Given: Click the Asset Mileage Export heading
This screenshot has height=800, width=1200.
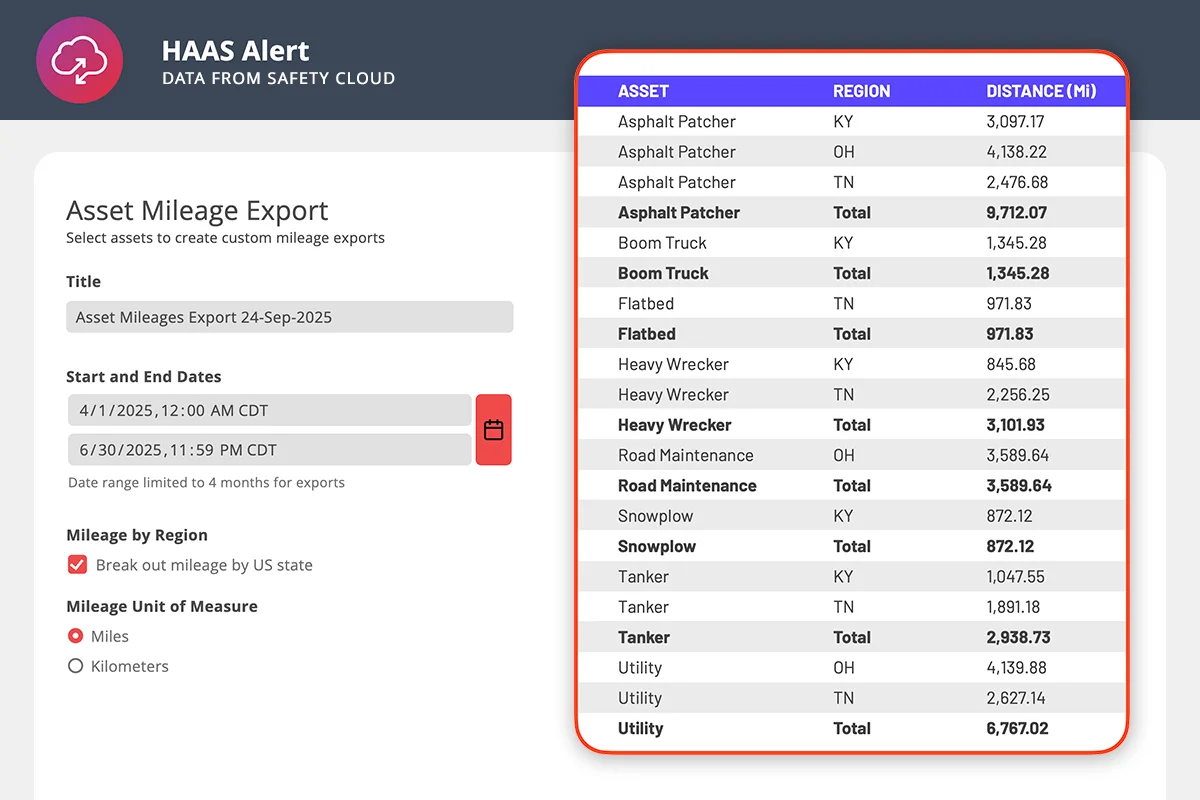Looking at the screenshot, I should pyautogui.click(x=196, y=211).
